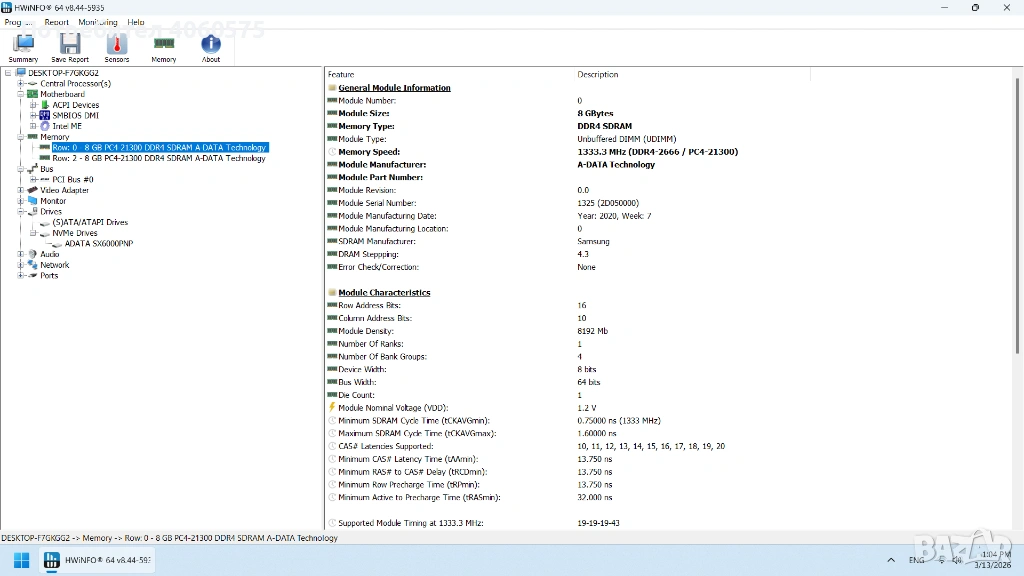Open the Report menu
The image size is (1024, 576).
click(56, 22)
